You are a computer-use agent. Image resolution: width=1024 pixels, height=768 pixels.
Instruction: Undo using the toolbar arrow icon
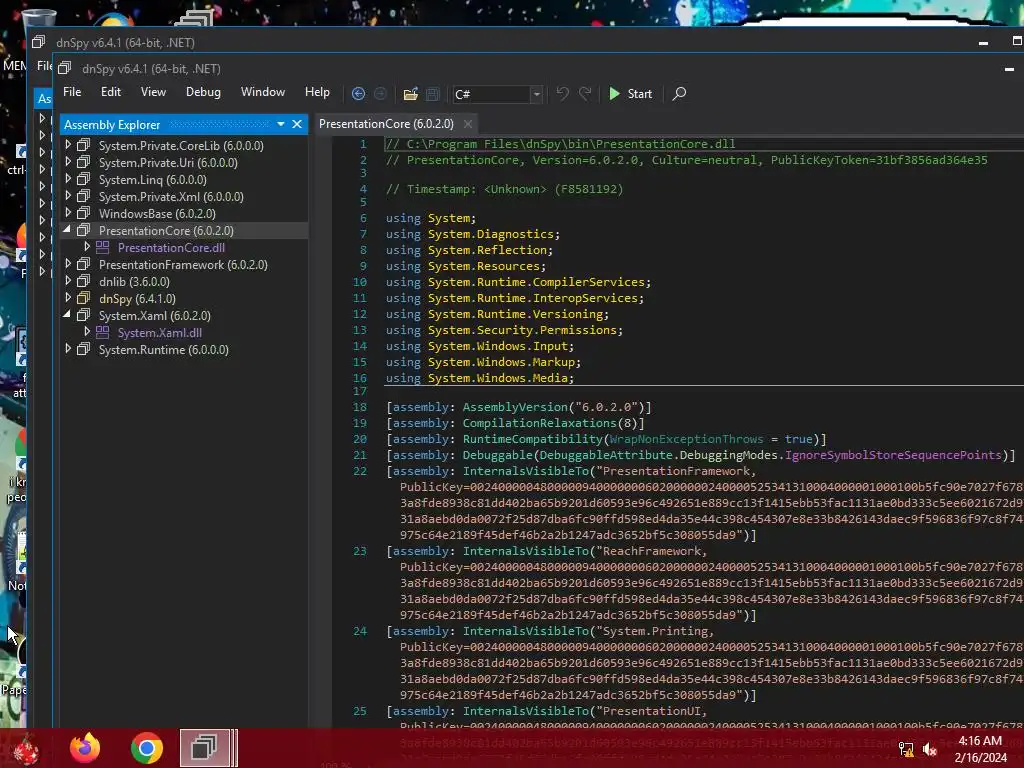point(562,93)
